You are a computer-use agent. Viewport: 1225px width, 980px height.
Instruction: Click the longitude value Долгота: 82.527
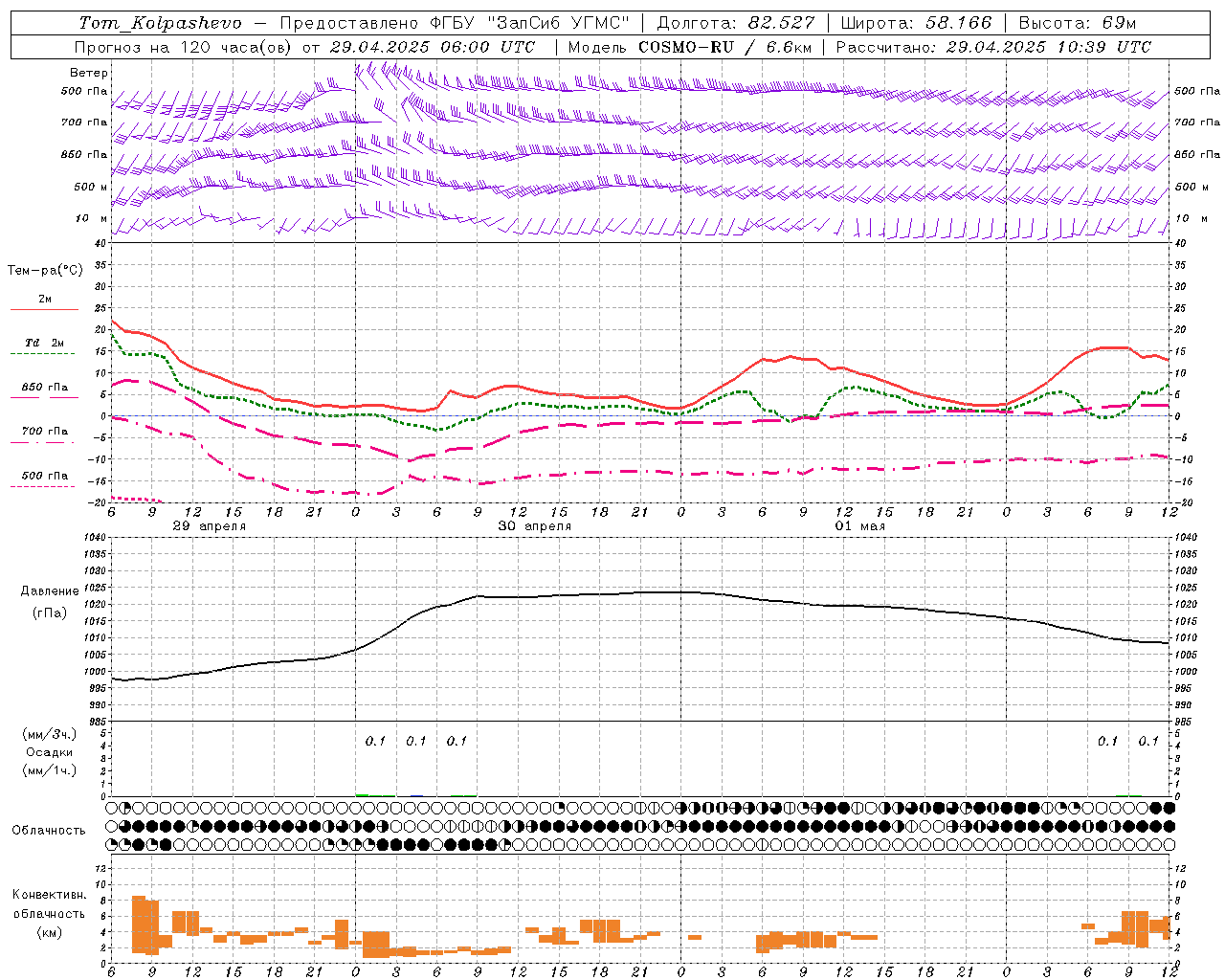[735, 23]
